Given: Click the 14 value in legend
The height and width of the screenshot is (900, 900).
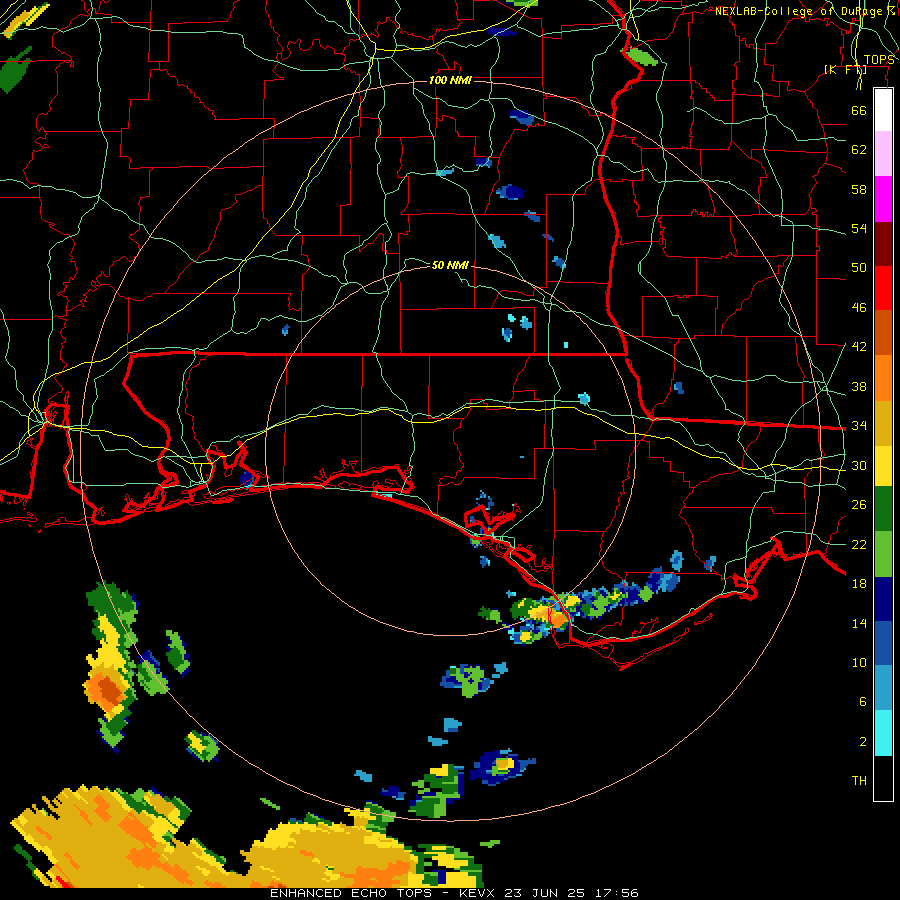Looking at the screenshot, I should (x=859, y=623).
